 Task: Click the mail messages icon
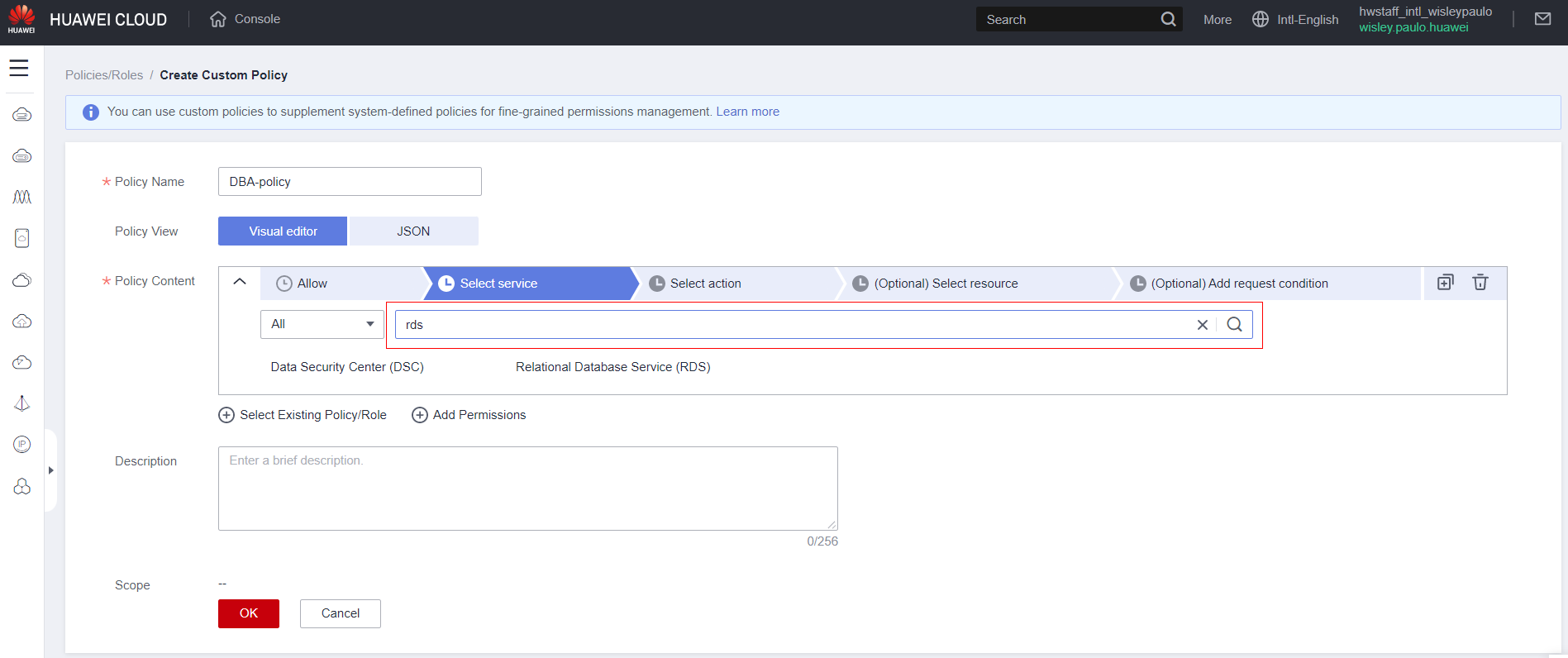(x=1542, y=19)
